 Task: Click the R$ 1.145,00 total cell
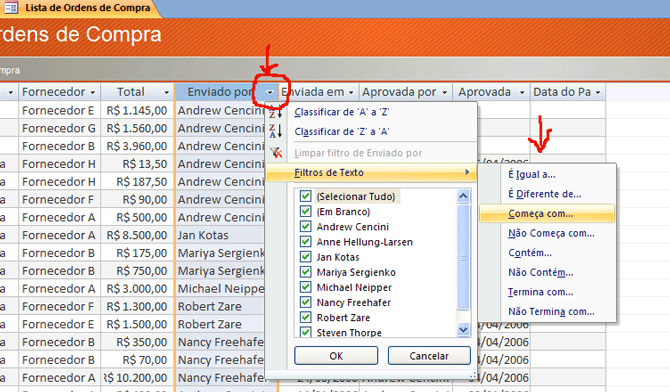point(137,110)
